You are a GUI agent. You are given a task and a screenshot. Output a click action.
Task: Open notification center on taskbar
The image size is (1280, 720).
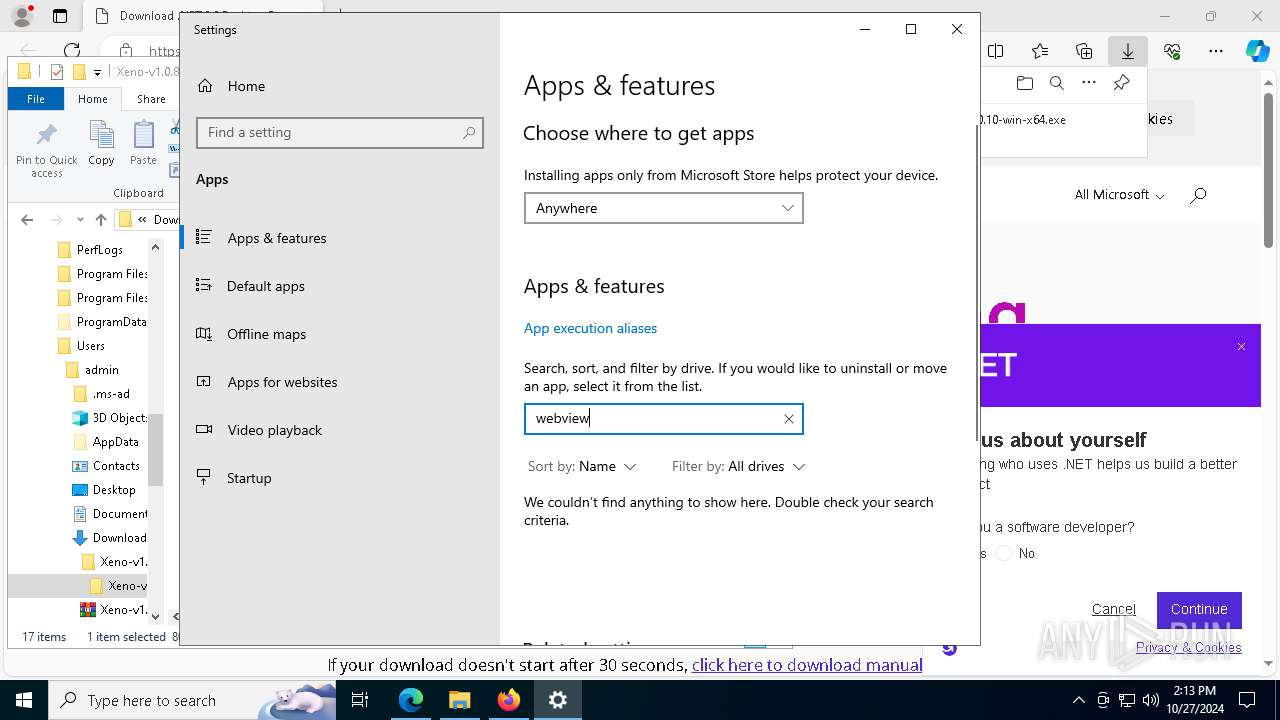pos(1247,700)
